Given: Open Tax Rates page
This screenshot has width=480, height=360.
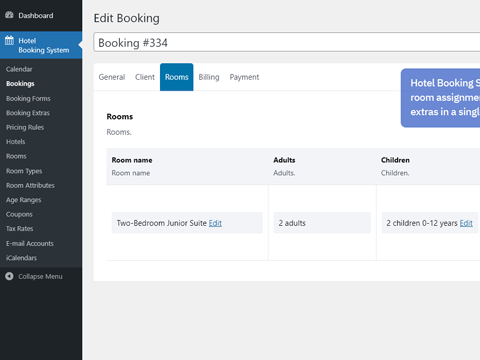Looking at the screenshot, I should 19,229.
